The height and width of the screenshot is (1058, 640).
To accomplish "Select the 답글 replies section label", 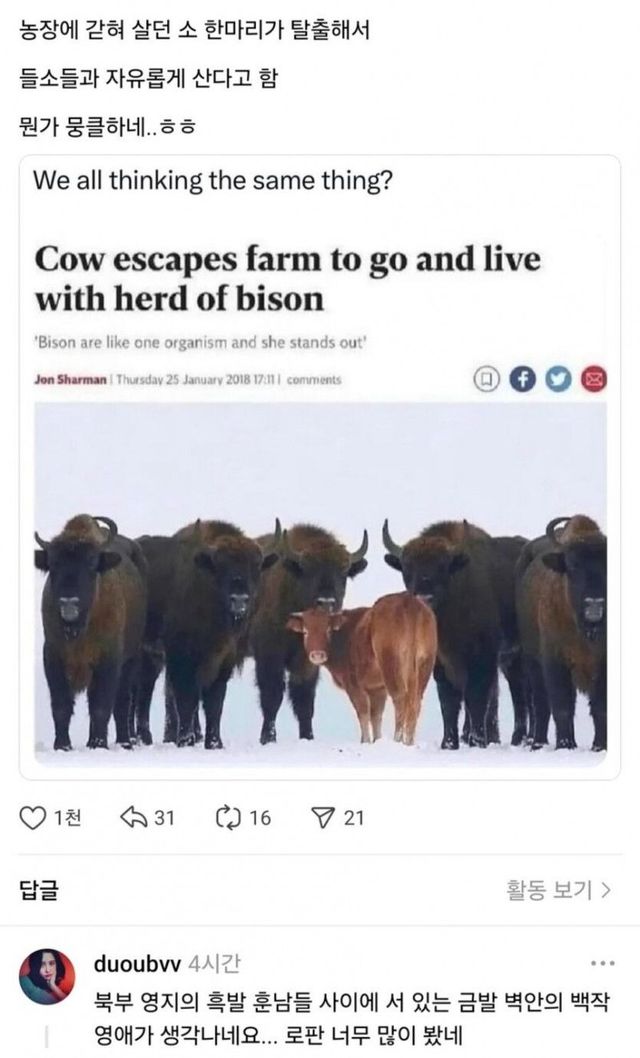I will [x=39, y=890].
